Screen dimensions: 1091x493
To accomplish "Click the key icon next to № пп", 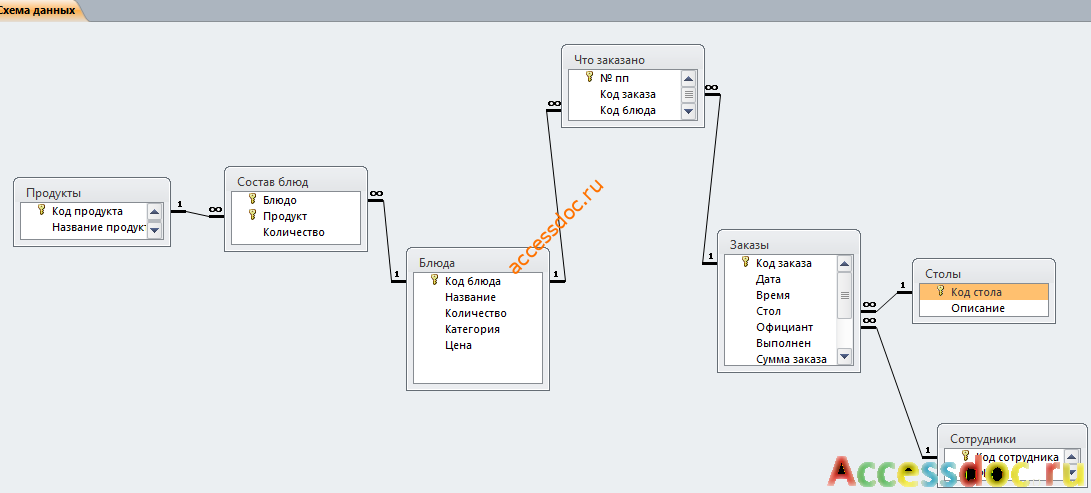I will click(x=589, y=77).
